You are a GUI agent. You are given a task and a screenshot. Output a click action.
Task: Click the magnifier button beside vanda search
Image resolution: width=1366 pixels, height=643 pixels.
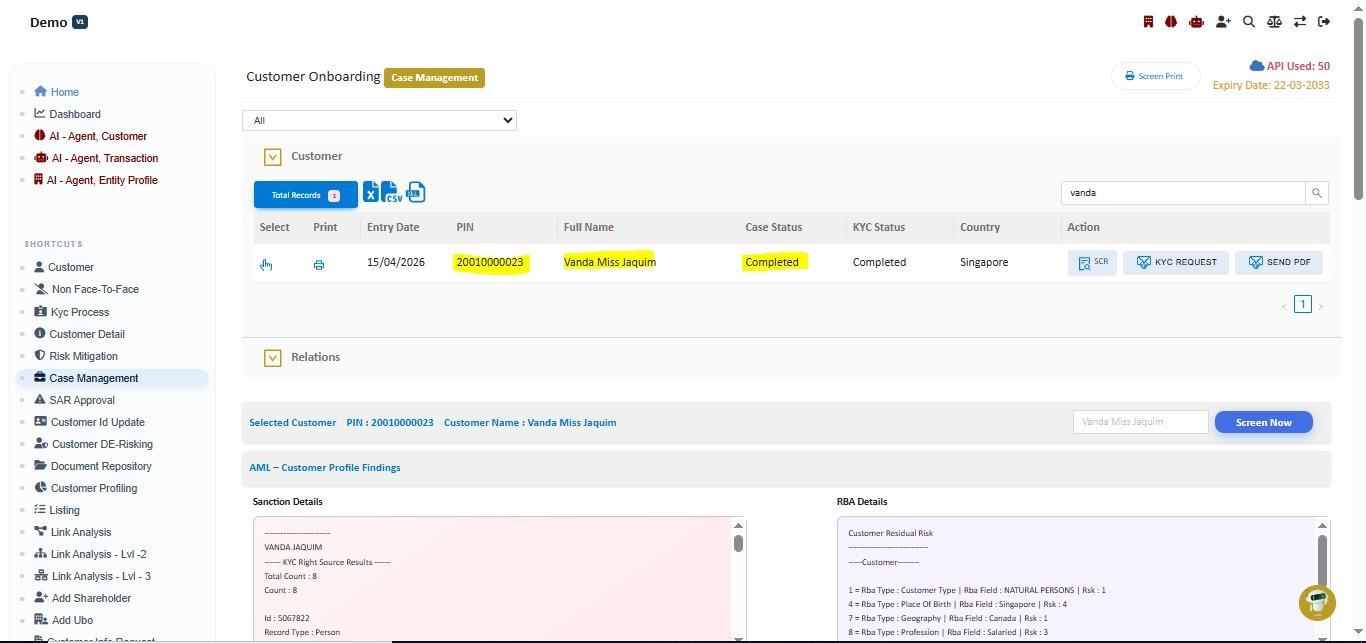click(x=1316, y=193)
